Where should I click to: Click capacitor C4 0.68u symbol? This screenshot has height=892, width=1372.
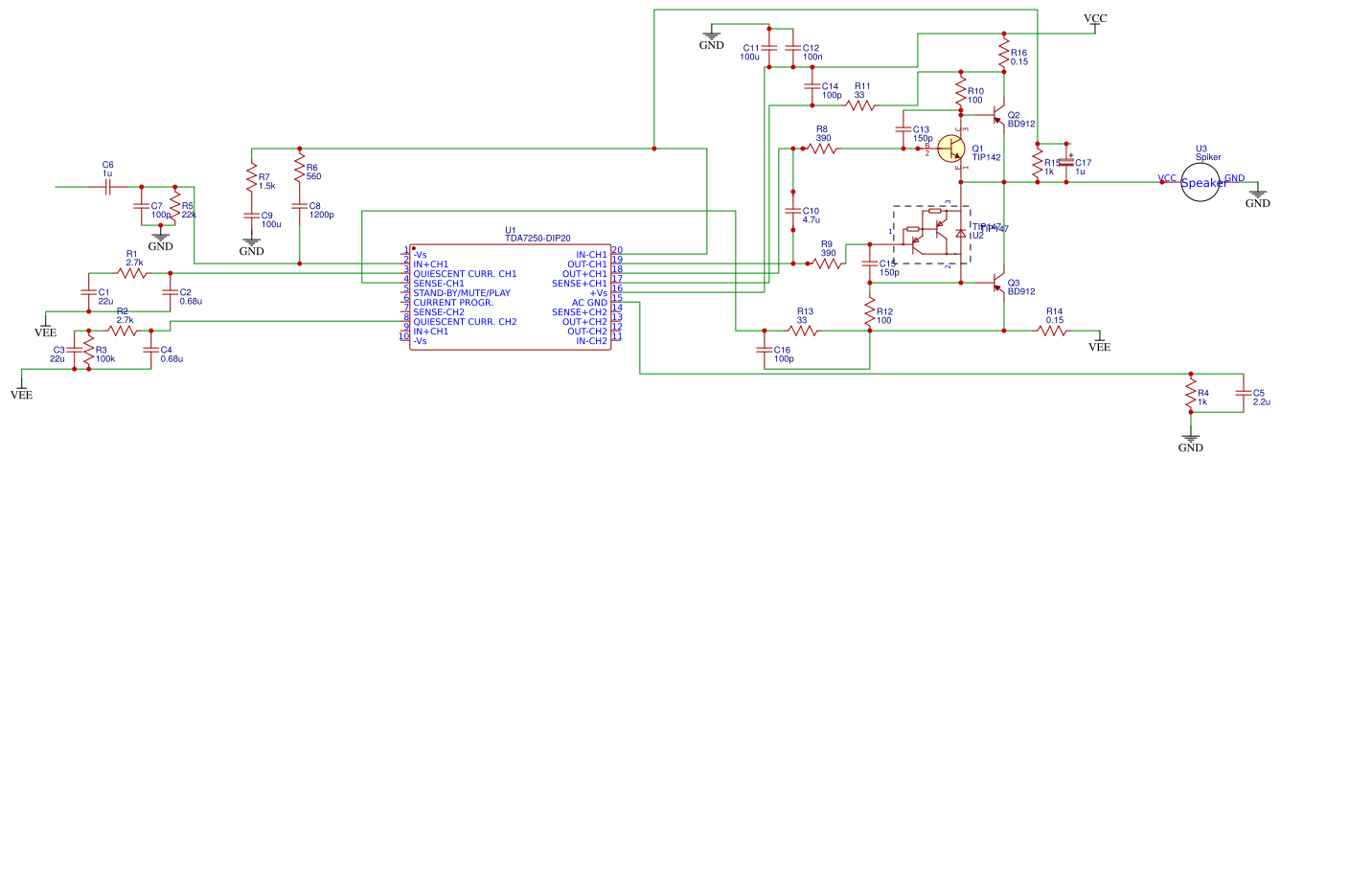coord(151,350)
